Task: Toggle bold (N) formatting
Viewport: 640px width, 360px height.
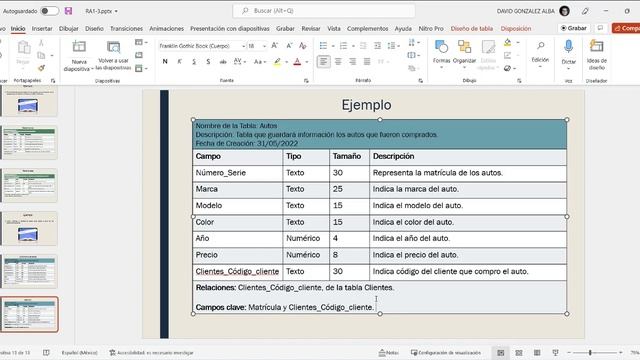Action: click(x=165, y=62)
